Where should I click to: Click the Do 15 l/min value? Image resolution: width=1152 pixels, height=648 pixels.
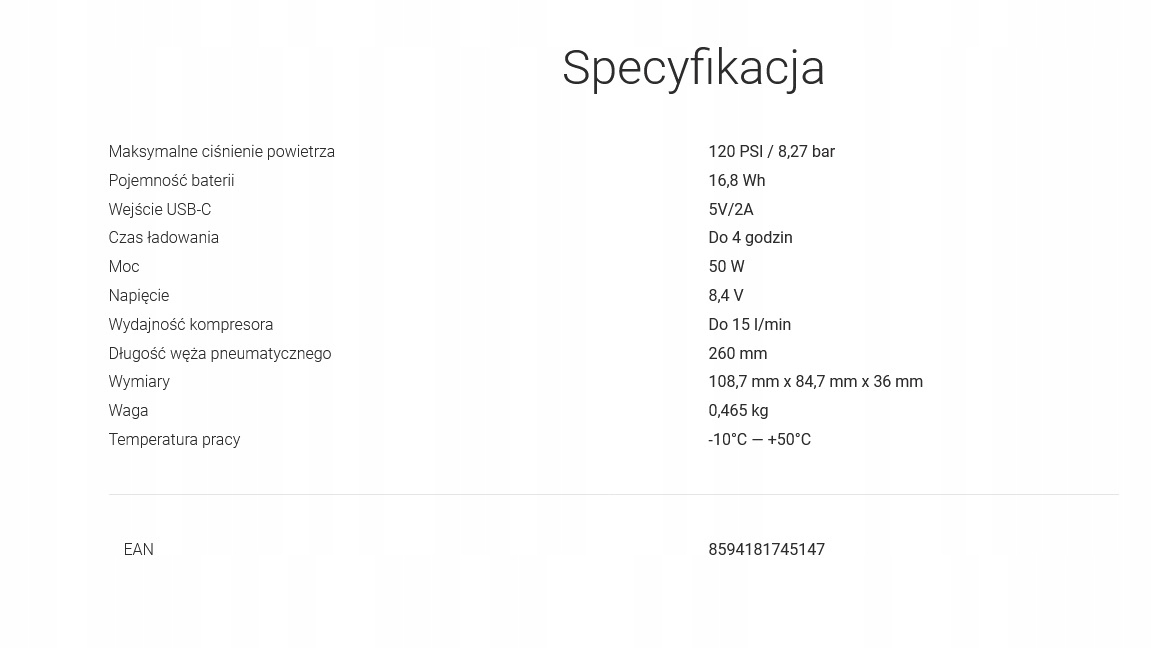(749, 325)
